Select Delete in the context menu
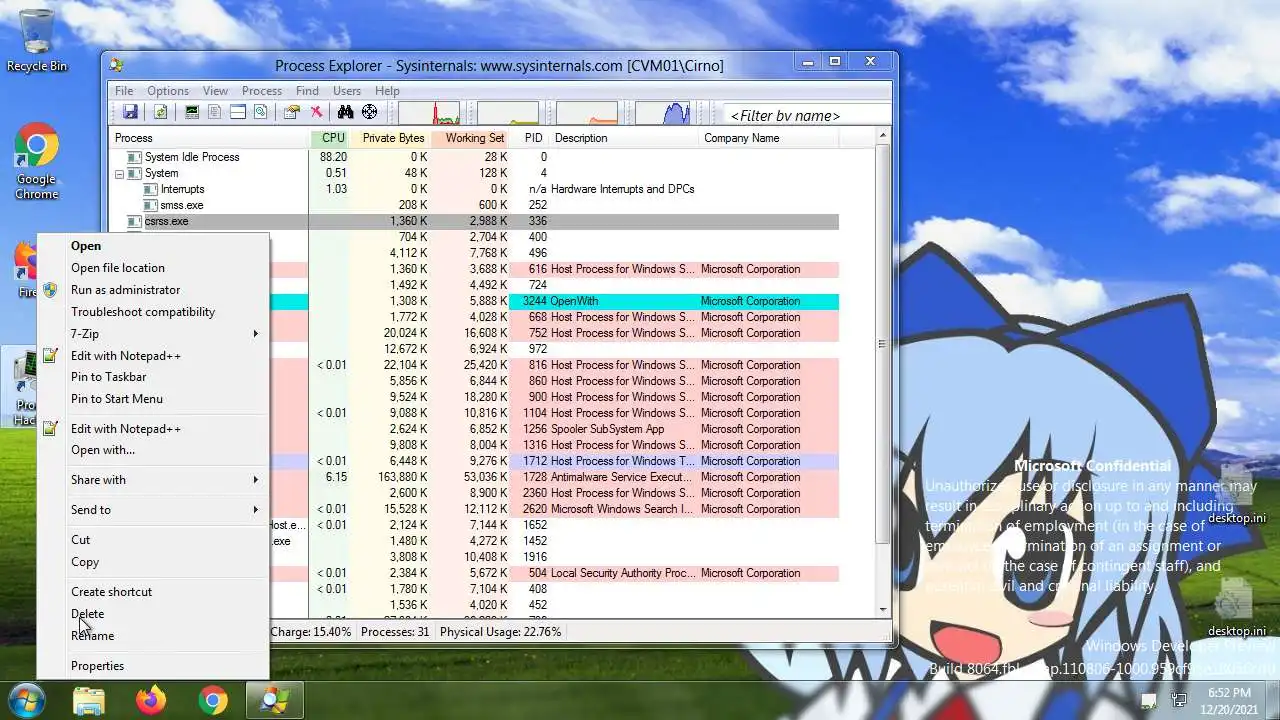The width and height of the screenshot is (1280, 720). click(x=153, y=614)
